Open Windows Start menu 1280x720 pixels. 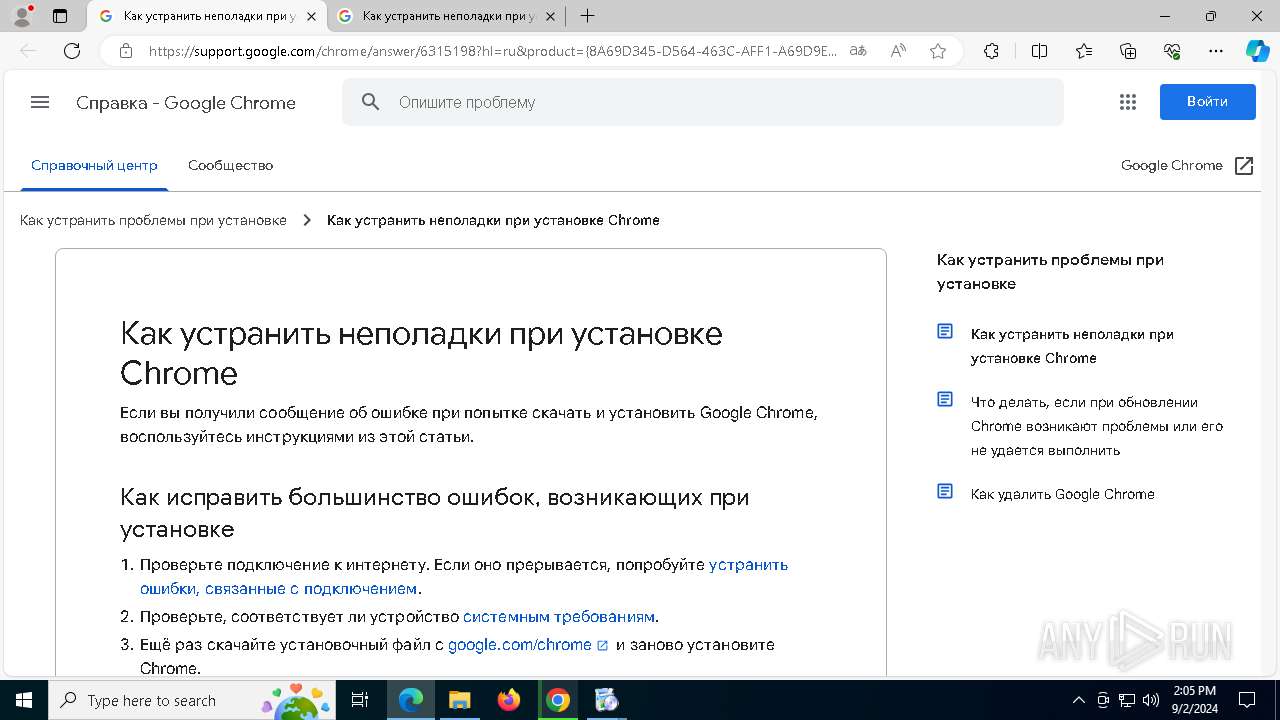pos(23,700)
